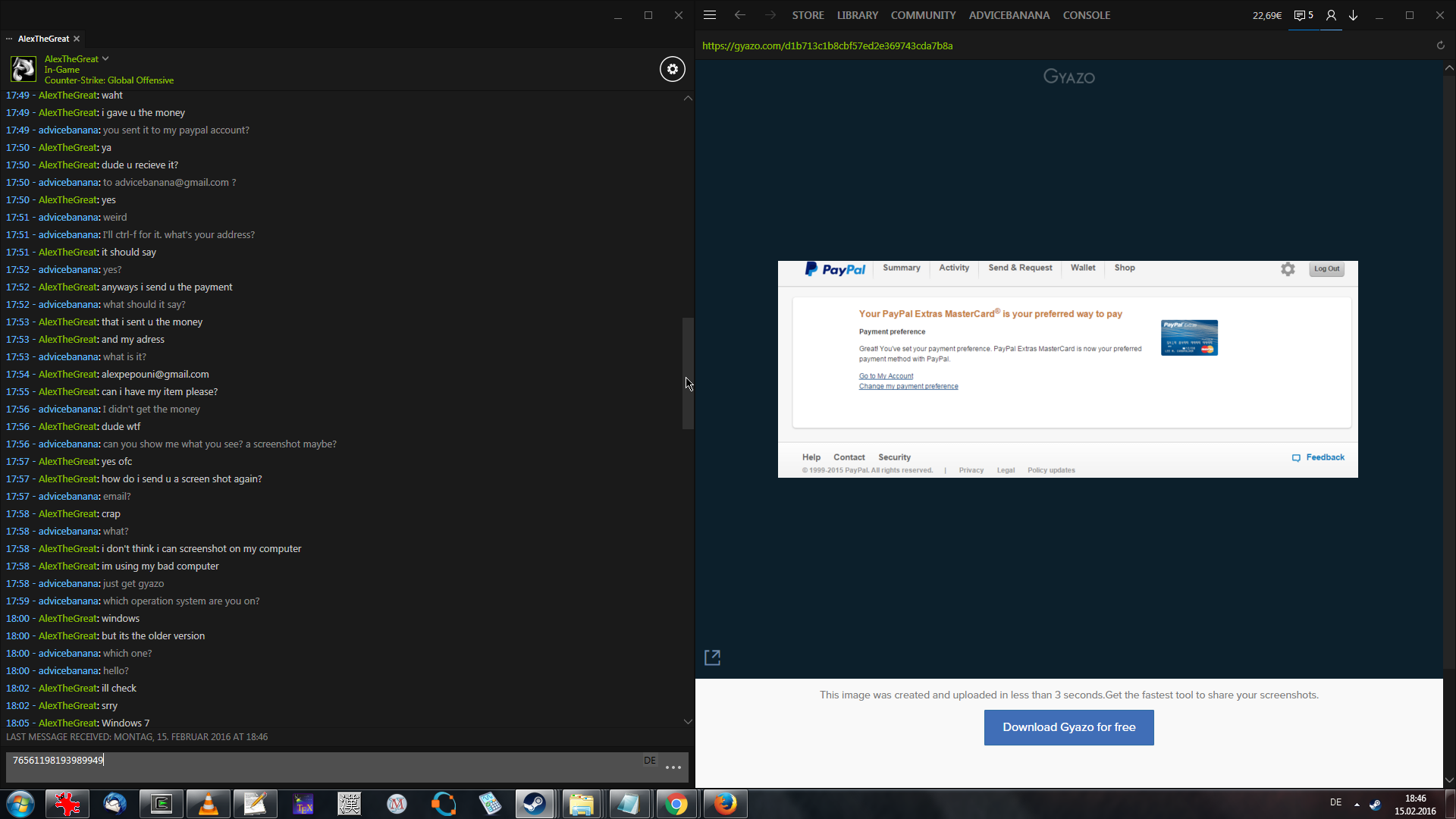Open the COMMUNITY menu
Image resolution: width=1456 pixels, height=819 pixels.
pyautogui.click(x=923, y=15)
